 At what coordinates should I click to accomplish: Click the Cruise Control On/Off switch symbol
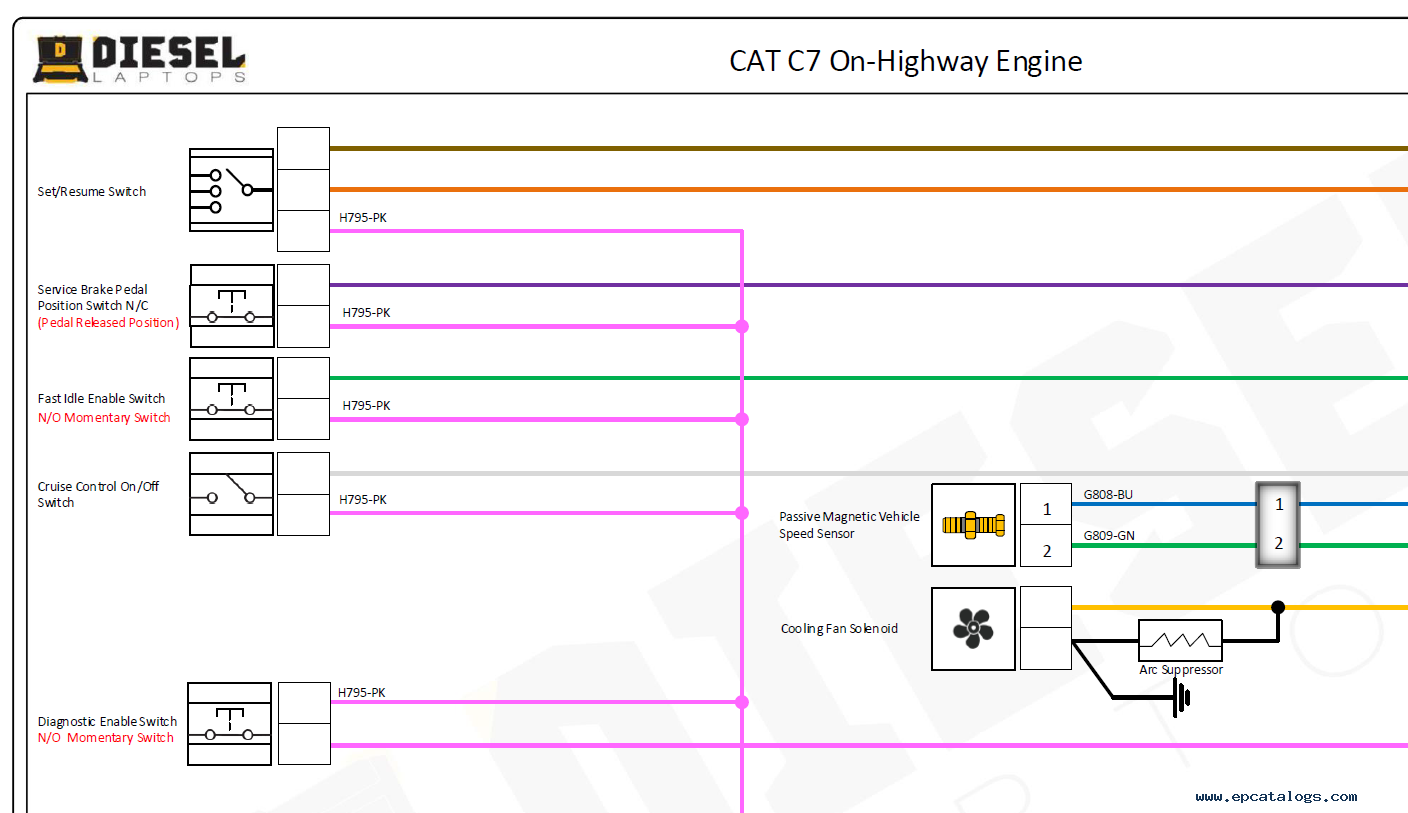point(231,493)
